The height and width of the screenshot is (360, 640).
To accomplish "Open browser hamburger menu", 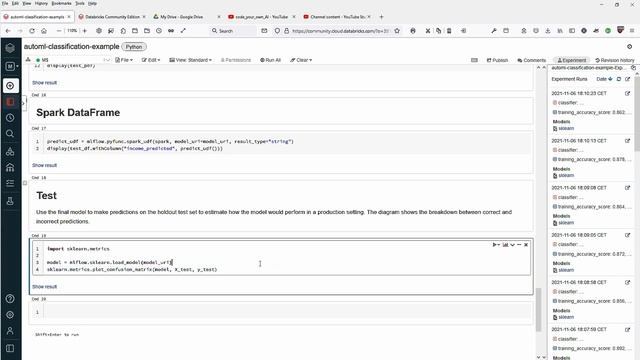I will [x=632, y=31].
